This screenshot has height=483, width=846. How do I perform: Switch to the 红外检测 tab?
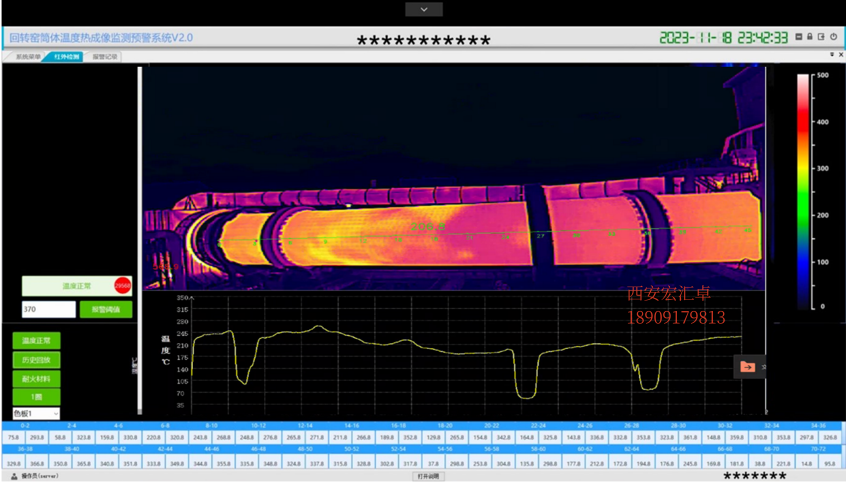pos(66,57)
